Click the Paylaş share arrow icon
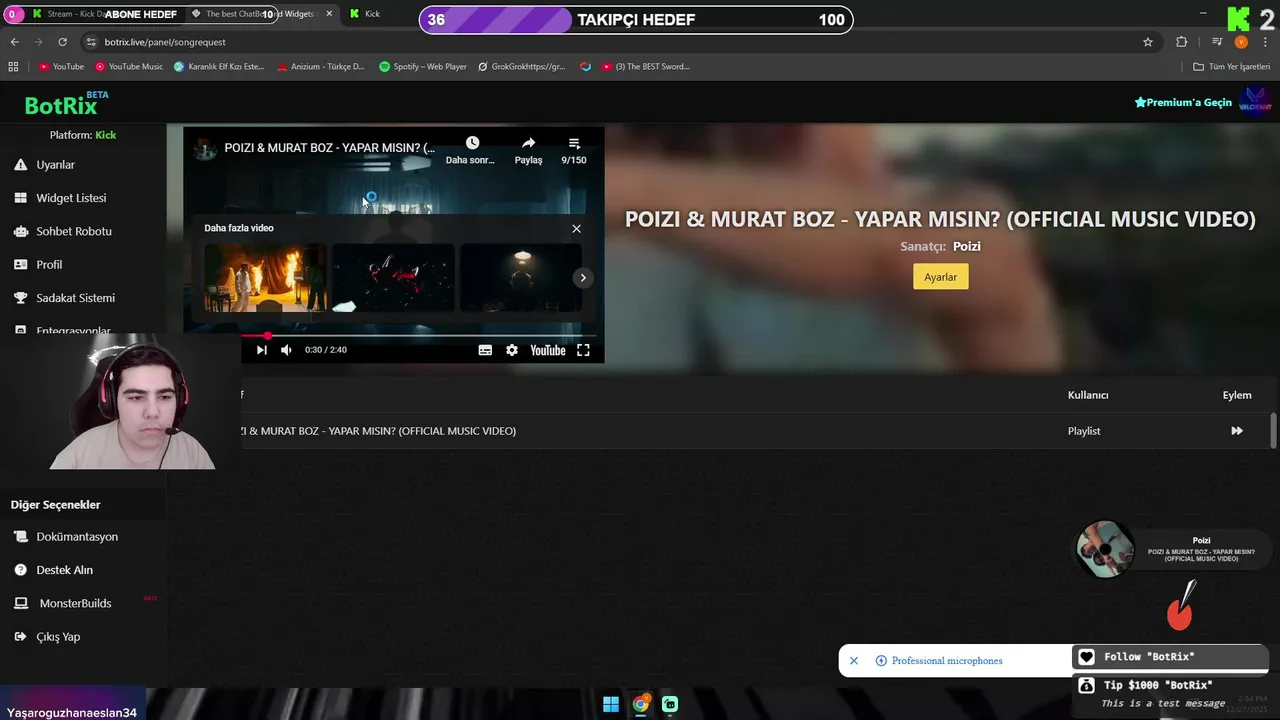This screenshot has width=1280, height=720. [528, 143]
